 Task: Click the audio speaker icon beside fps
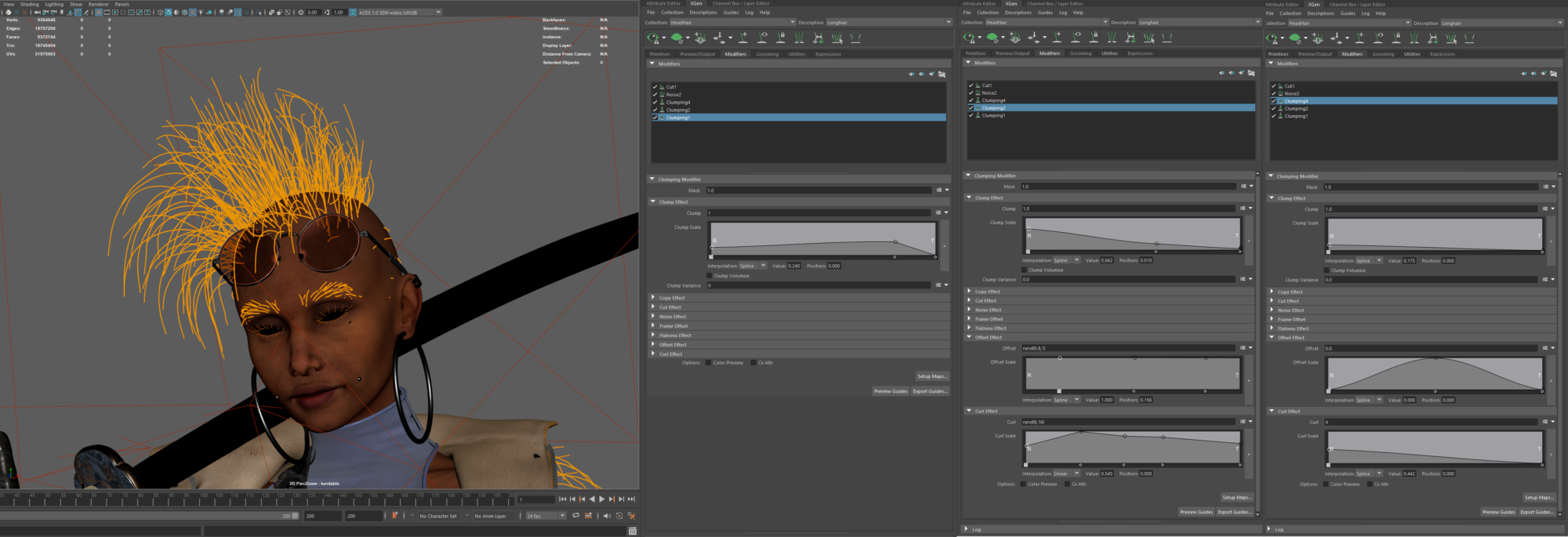click(606, 516)
